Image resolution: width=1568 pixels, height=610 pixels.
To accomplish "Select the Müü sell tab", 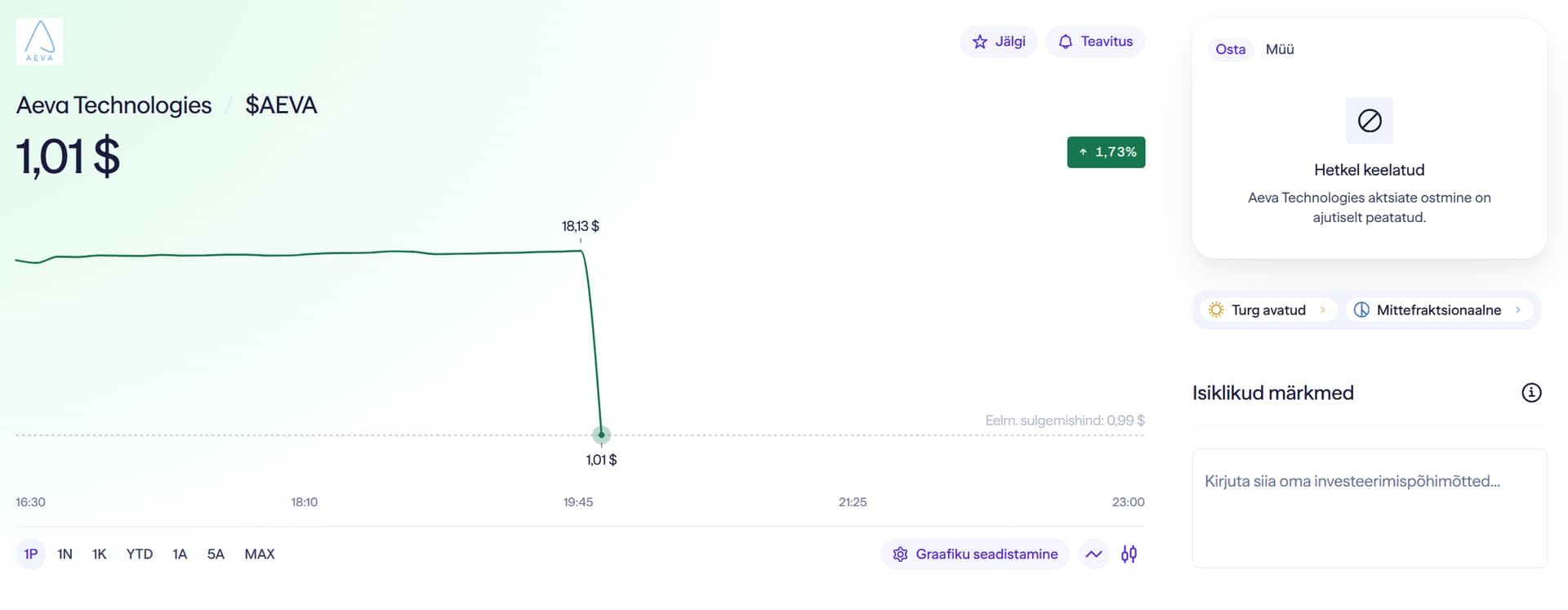I will click(x=1280, y=50).
